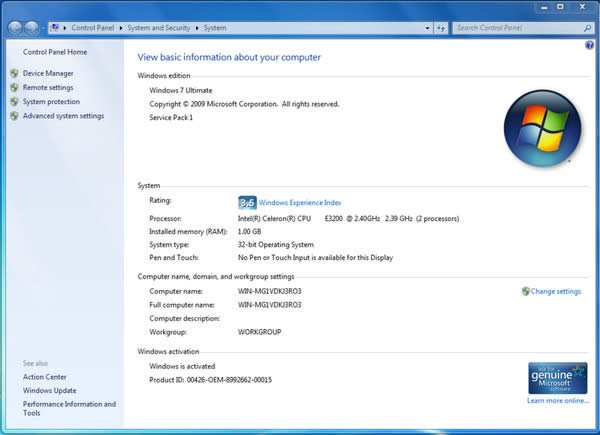Expand the arrow after System and Security breadcrumb

point(199,28)
